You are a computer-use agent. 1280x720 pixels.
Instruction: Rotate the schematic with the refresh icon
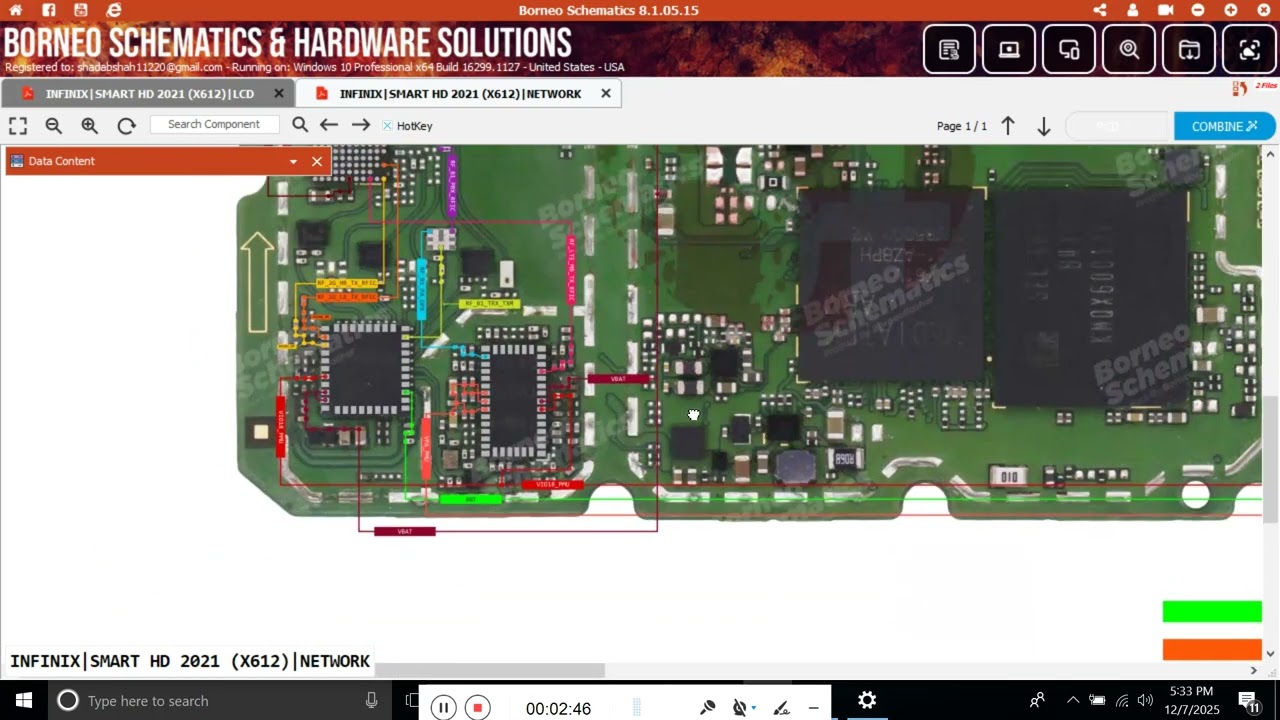[x=126, y=126]
